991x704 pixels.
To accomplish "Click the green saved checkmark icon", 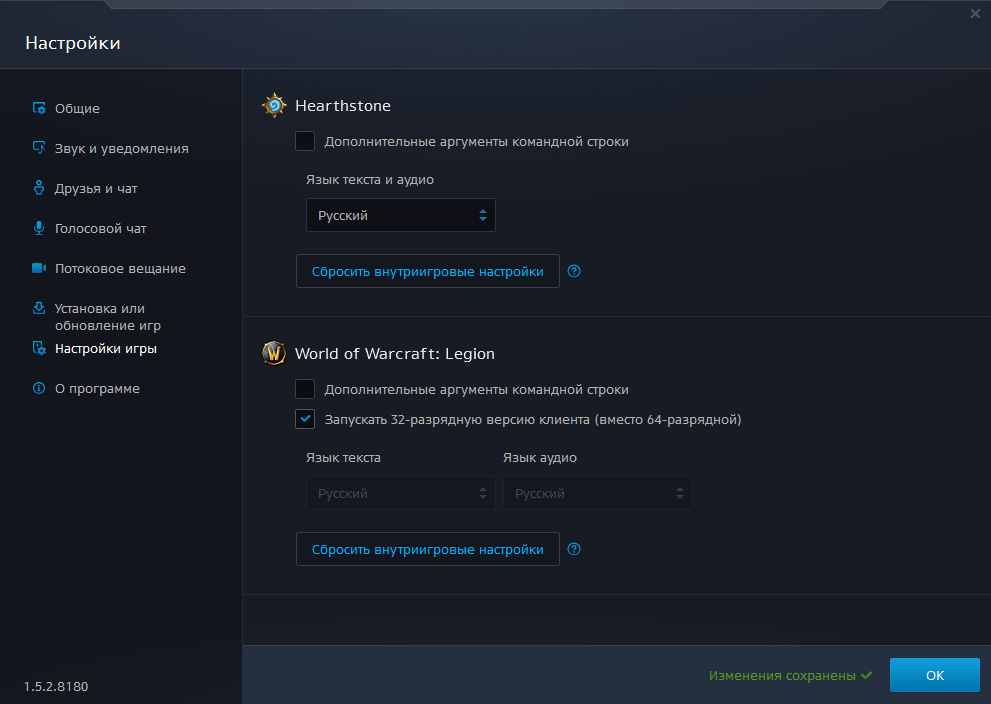I will click(866, 675).
